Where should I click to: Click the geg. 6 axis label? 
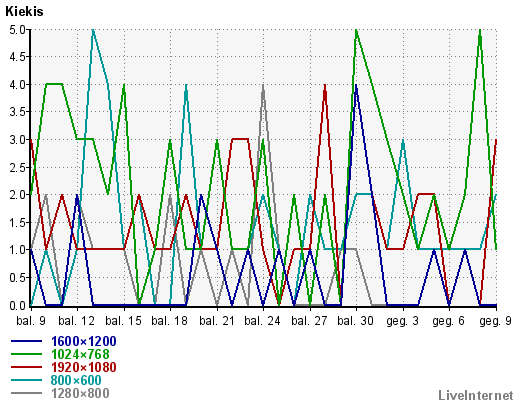click(449, 321)
